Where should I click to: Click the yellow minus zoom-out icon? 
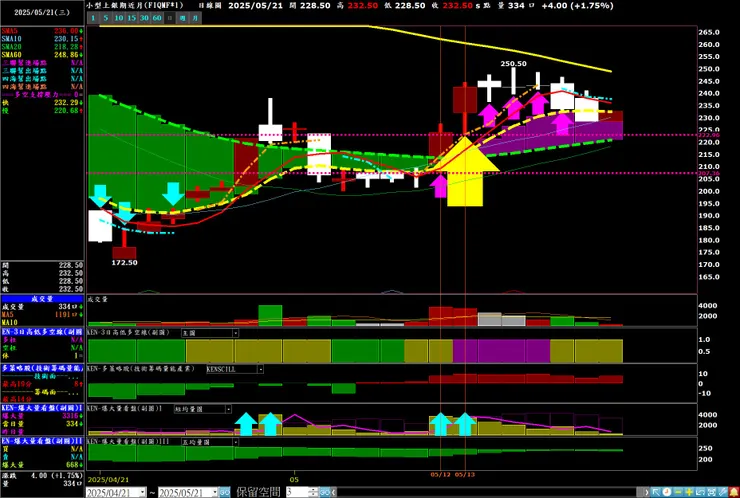click(678, 492)
